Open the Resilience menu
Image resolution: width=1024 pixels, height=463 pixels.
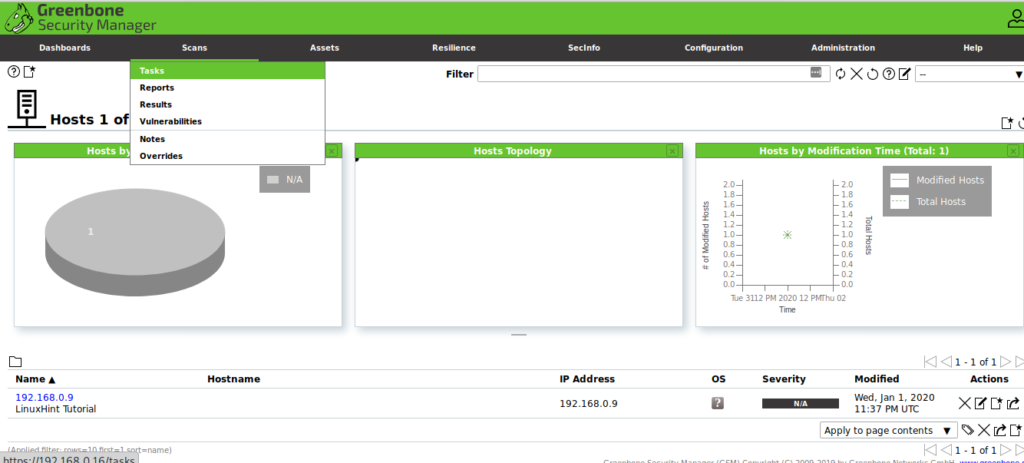pyautogui.click(x=454, y=48)
